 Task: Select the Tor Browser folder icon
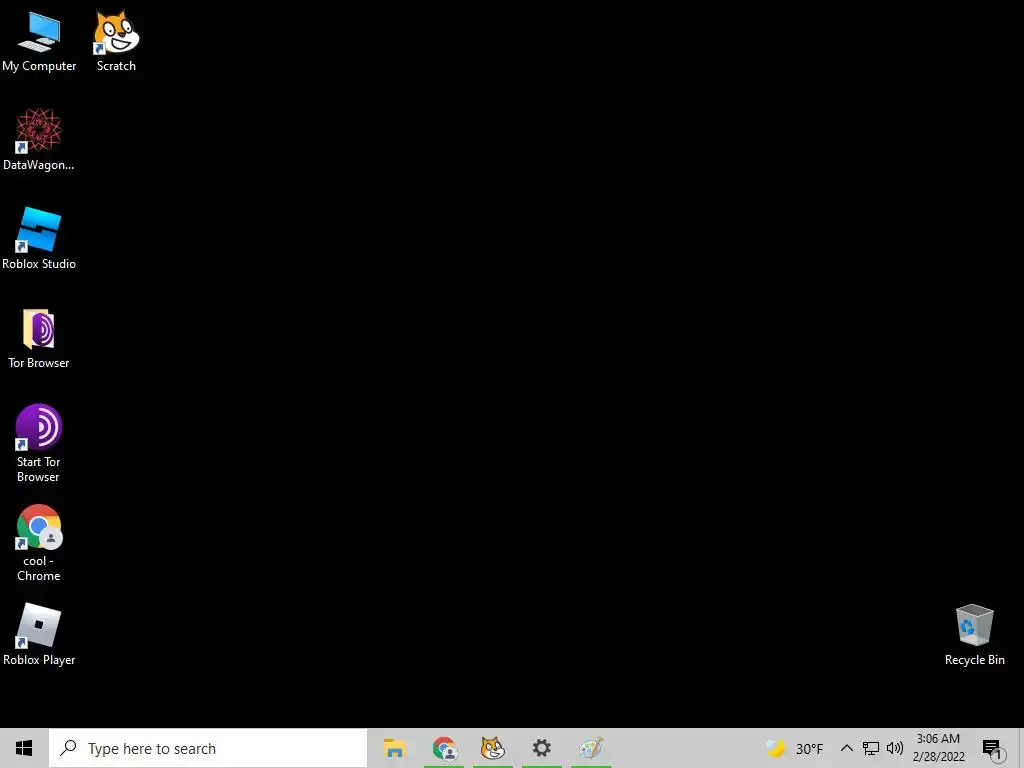39,338
